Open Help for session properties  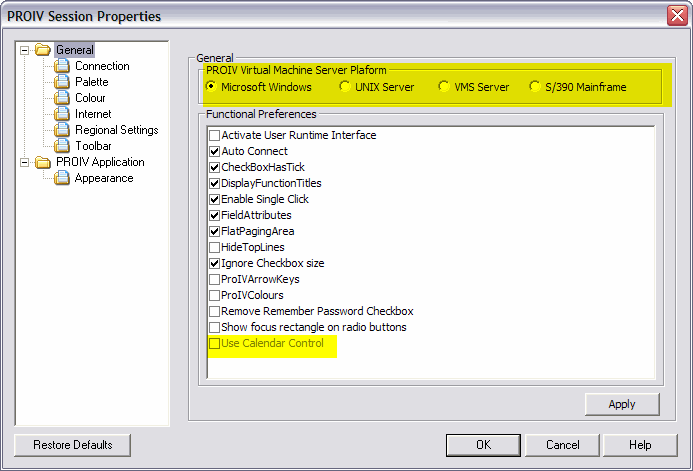click(640, 445)
